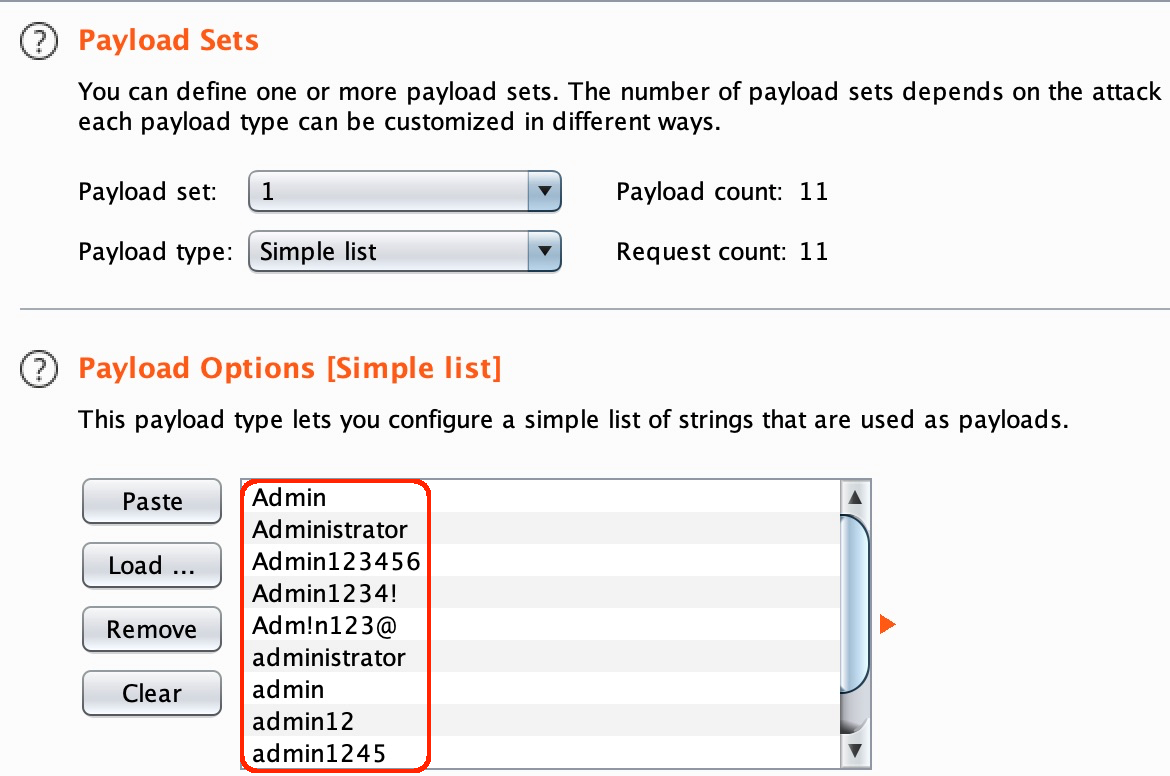
Task: Select the 'admin12' payload entry
Action: [303, 721]
